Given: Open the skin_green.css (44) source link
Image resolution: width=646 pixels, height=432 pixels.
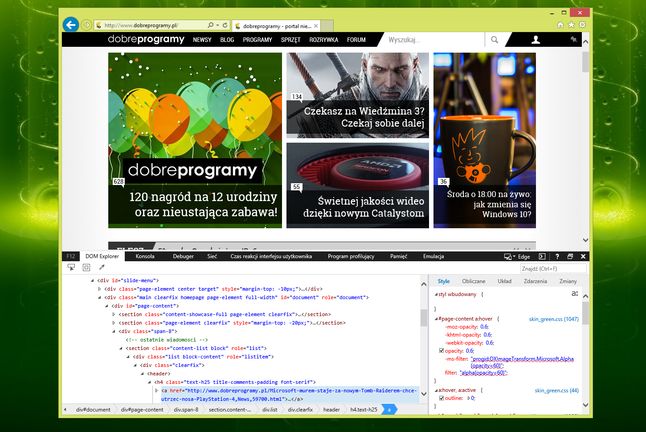Looking at the screenshot, I should point(557,390).
